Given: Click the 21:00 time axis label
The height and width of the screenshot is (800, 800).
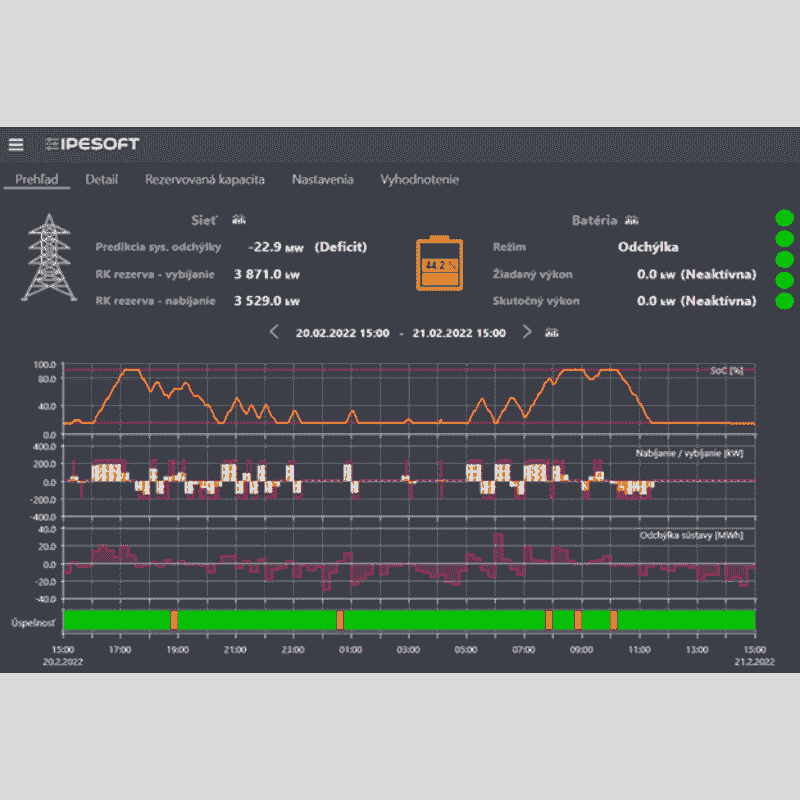Looking at the screenshot, I should coord(235,650).
